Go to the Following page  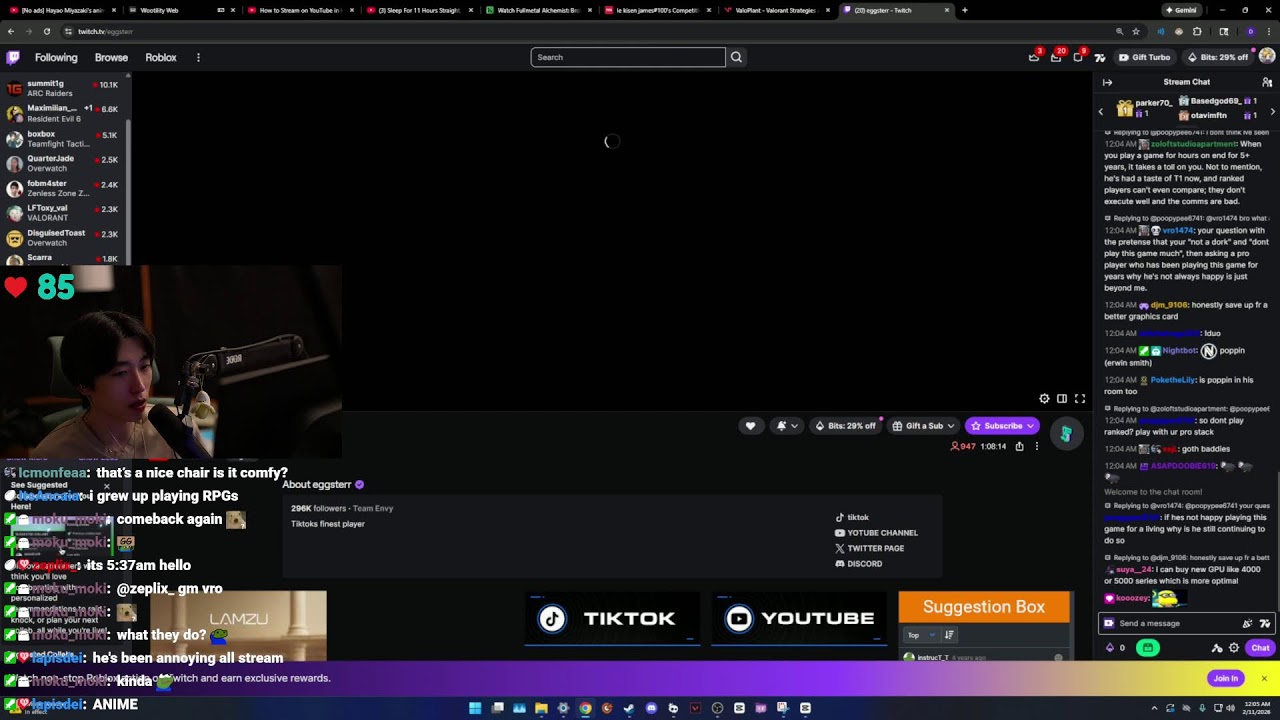56,57
